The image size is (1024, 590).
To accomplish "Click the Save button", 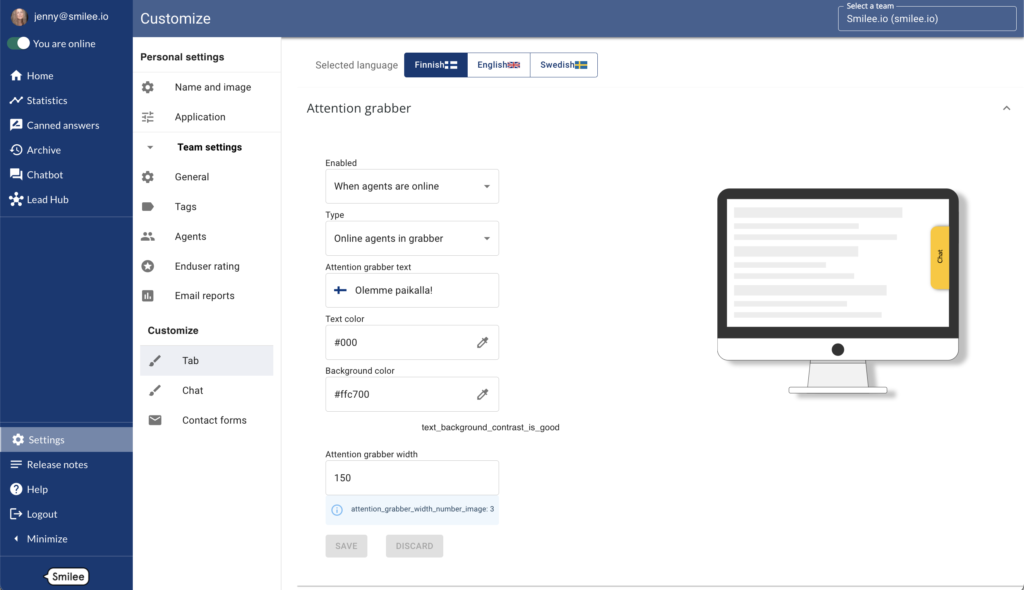I will 346,546.
